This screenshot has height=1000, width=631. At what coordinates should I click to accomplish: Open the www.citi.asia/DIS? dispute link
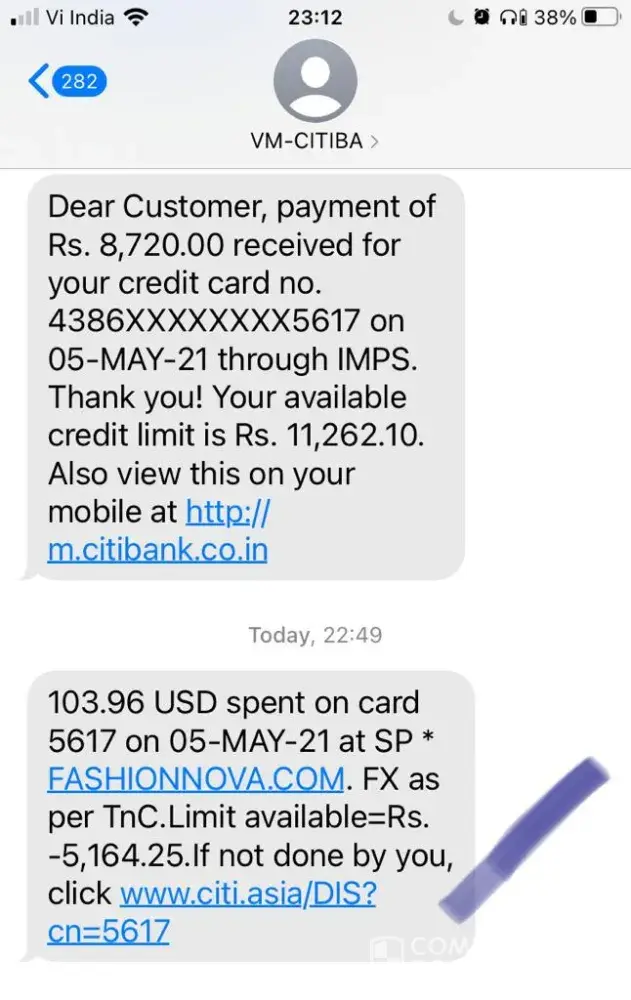click(248, 893)
